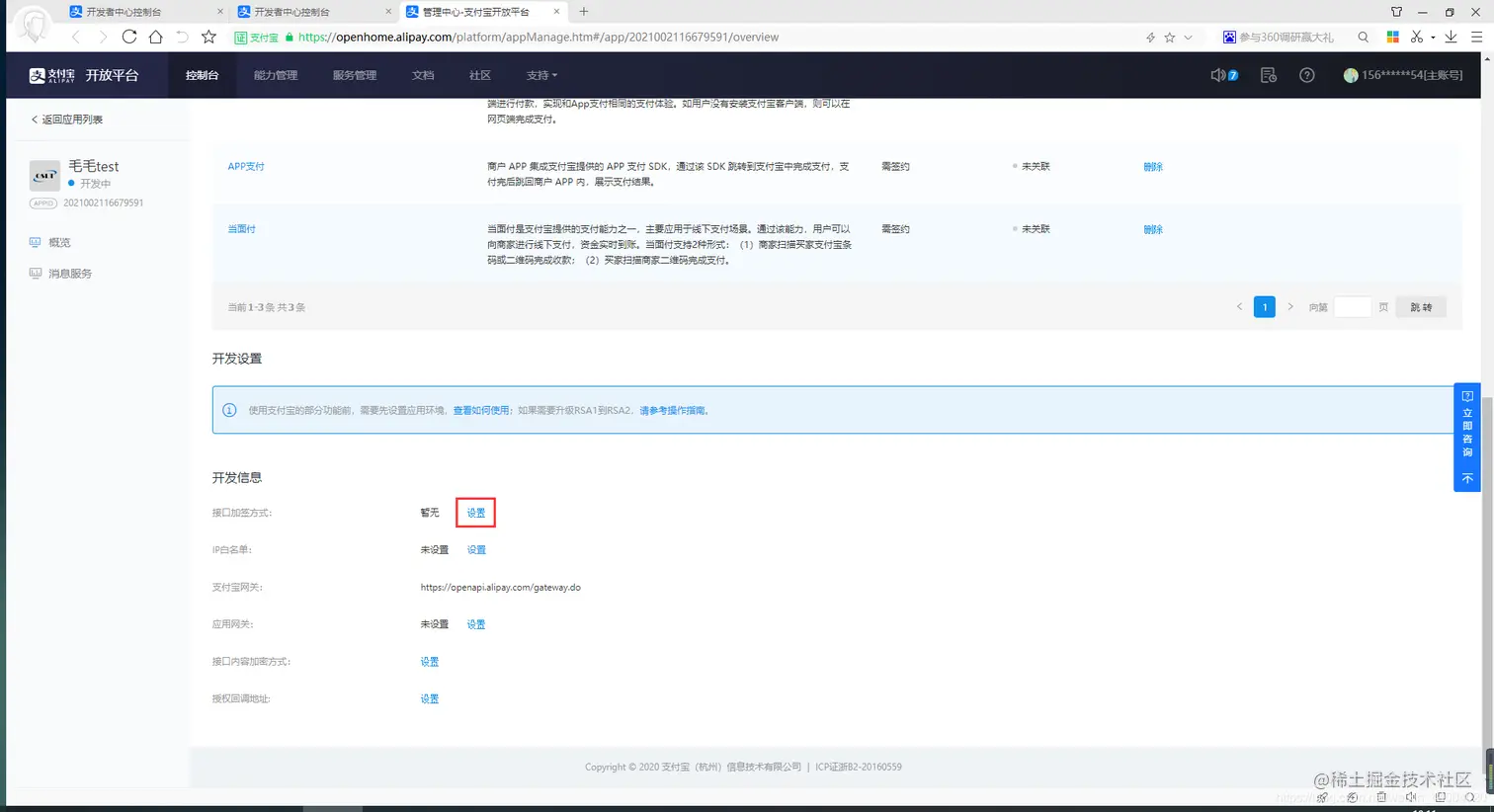Click the 毛毛test app avatar
The image size is (1494, 812).
coord(44,176)
